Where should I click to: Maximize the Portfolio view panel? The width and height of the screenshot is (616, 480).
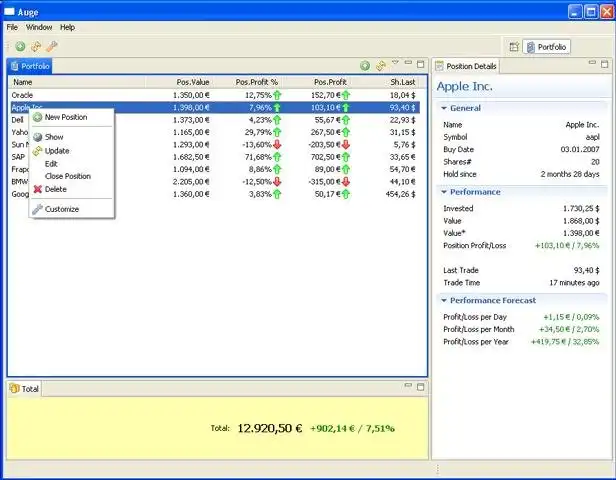(421, 64)
